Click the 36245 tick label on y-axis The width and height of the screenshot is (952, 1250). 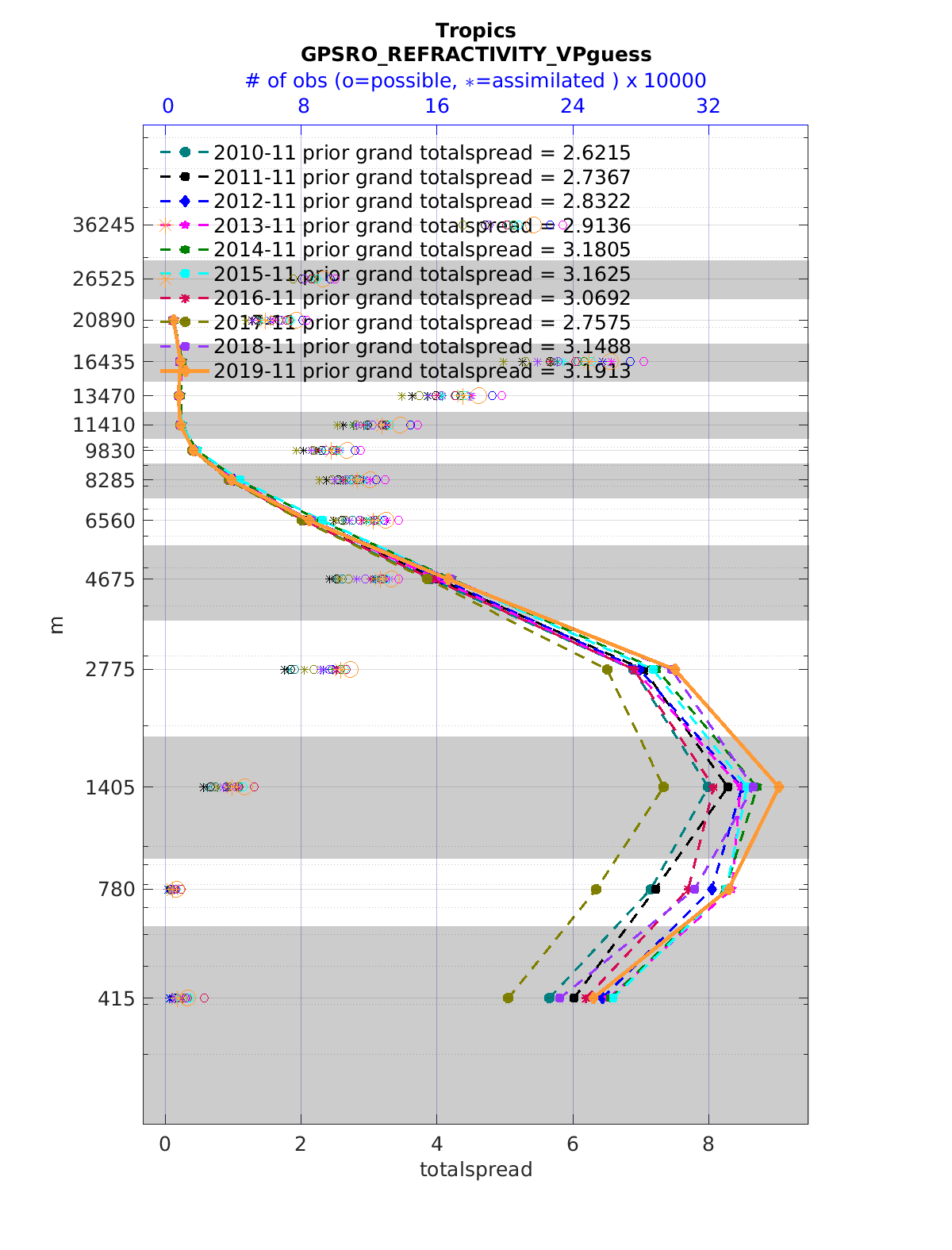coord(103,225)
